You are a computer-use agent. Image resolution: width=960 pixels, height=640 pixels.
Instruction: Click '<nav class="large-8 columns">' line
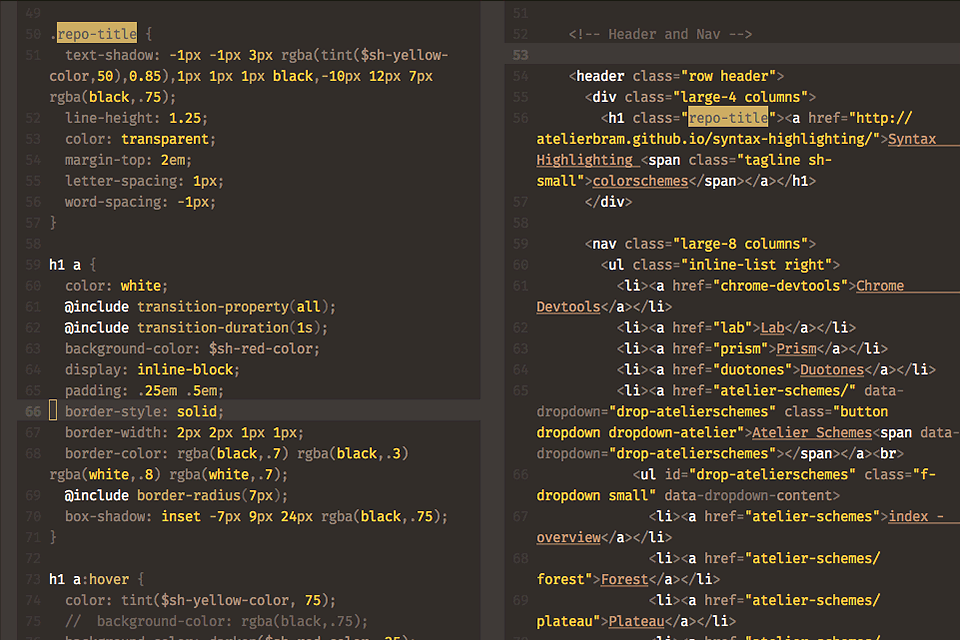(x=700, y=244)
